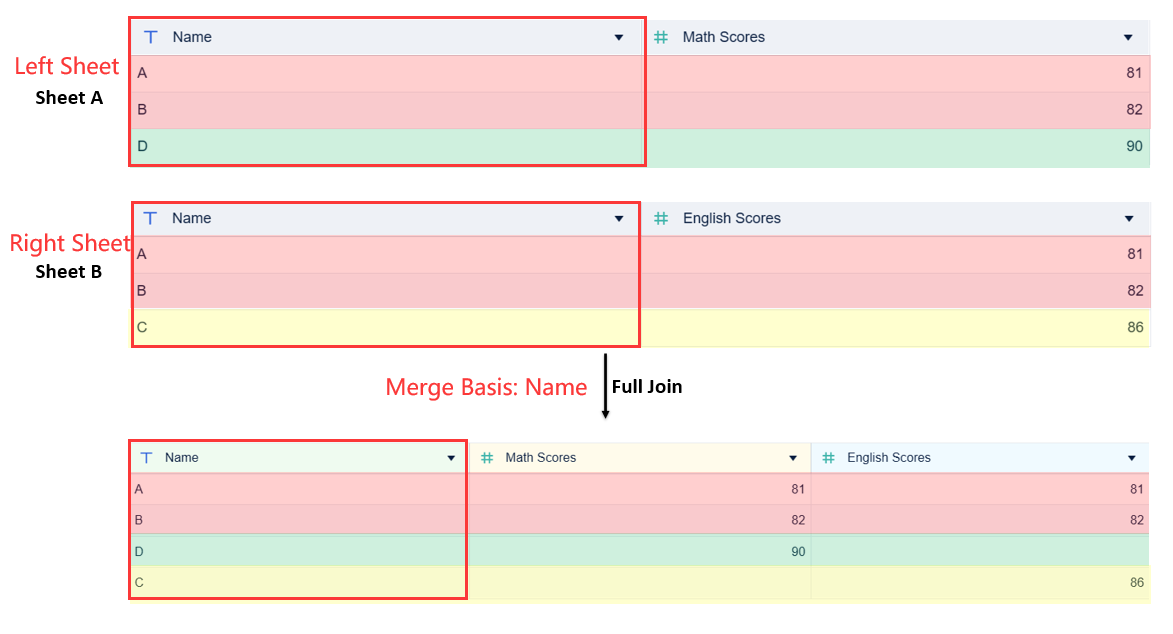The width and height of the screenshot is (1173, 634).
Task: Select the Right Sheet label
Action: coord(70,243)
